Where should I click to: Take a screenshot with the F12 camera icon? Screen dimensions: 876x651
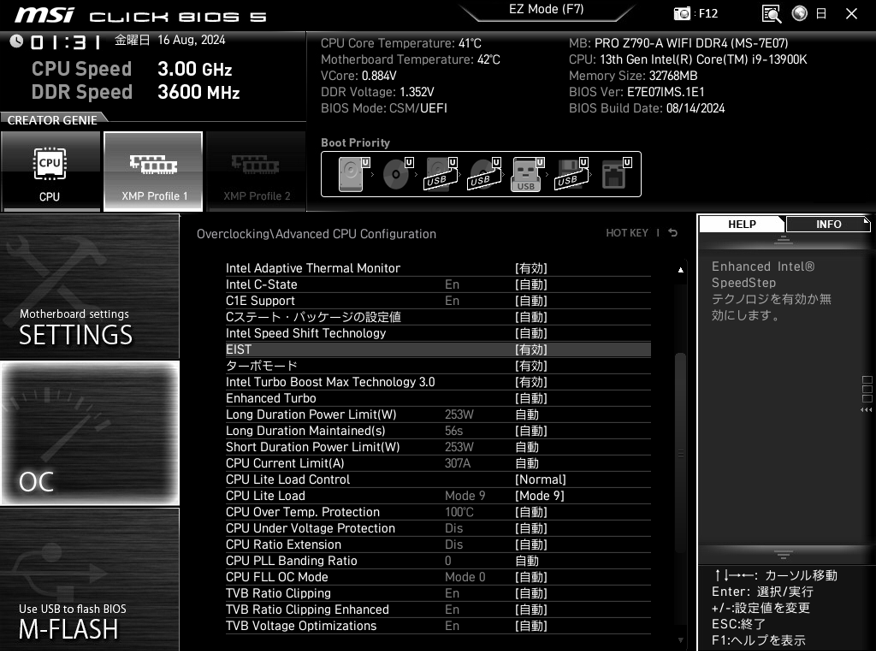point(682,13)
